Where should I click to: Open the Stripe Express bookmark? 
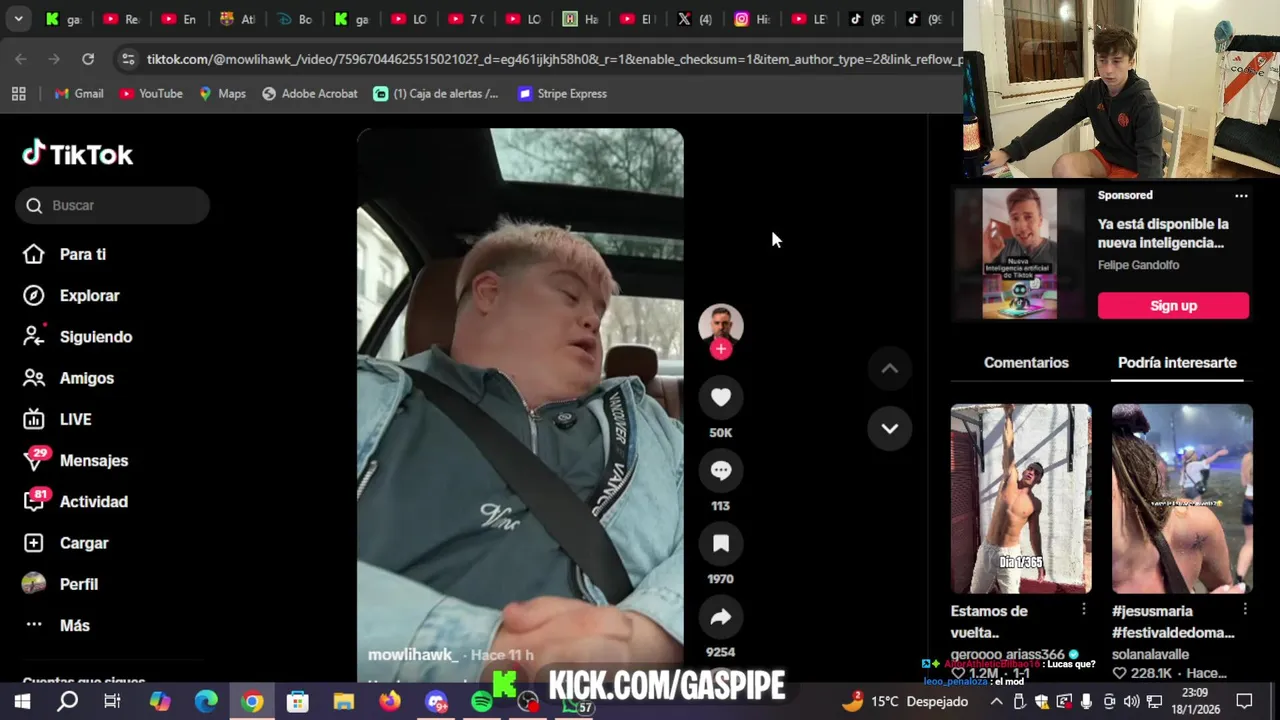tap(562, 93)
